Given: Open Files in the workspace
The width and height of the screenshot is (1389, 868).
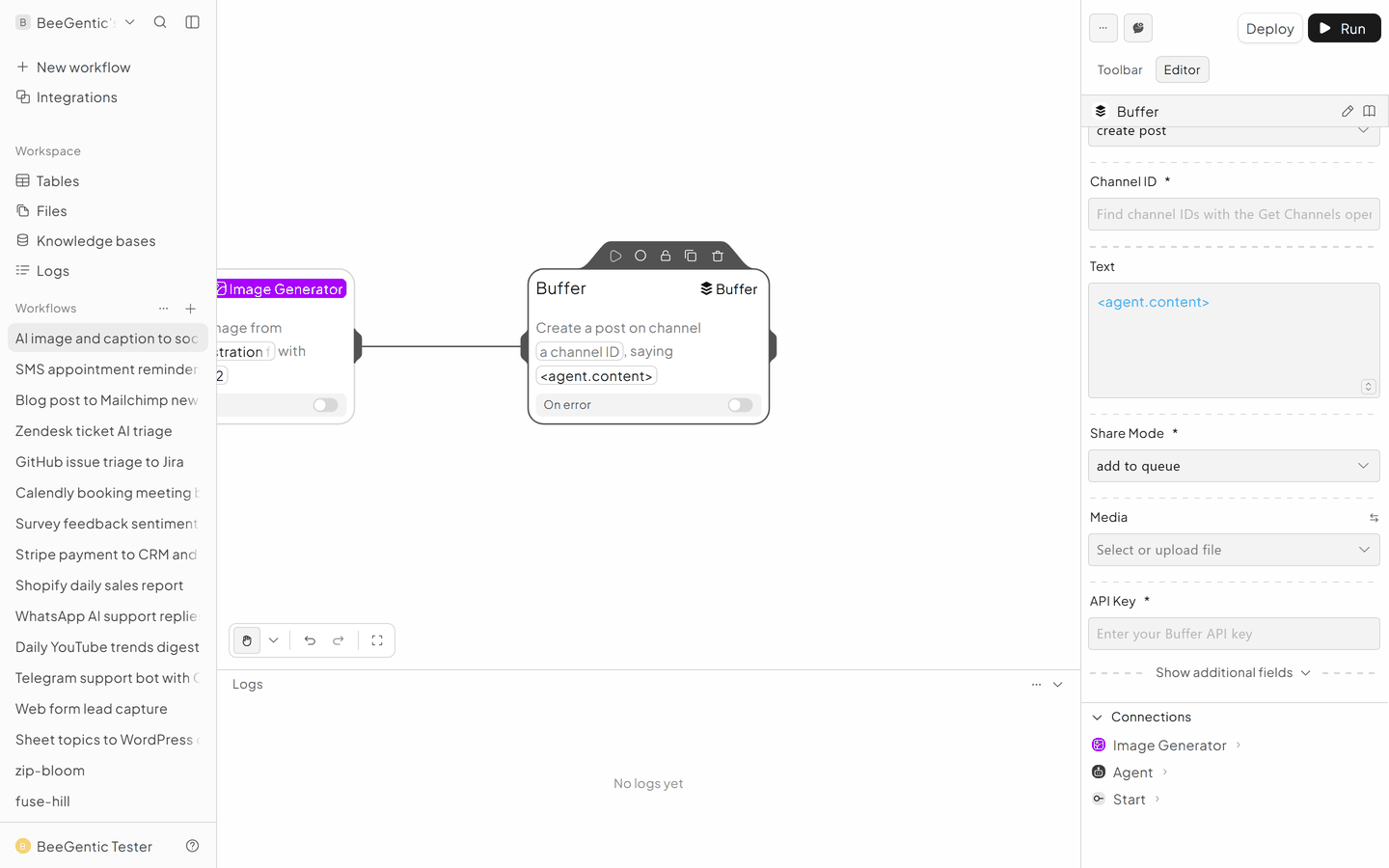Looking at the screenshot, I should point(108,211).
